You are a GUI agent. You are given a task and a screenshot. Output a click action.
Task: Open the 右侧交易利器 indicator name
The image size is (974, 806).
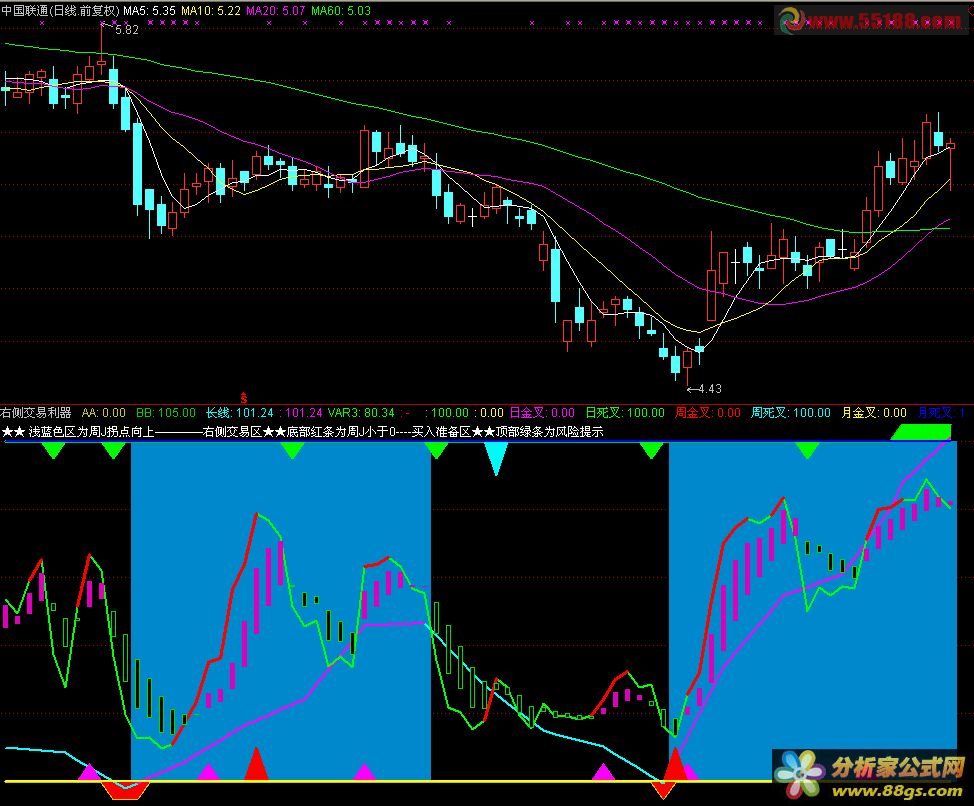coord(36,412)
